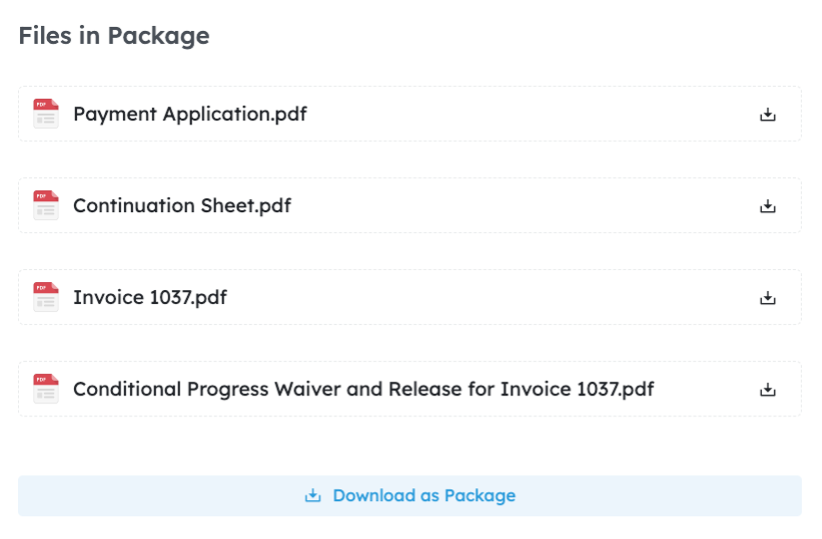Click the Download as Package button label

pyautogui.click(x=424, y=496)
